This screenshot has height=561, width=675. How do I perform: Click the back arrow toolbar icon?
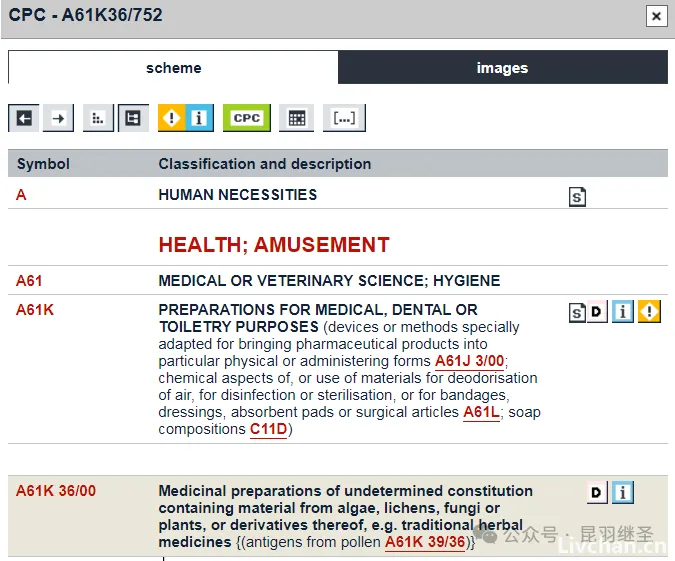tap(24, 118)
